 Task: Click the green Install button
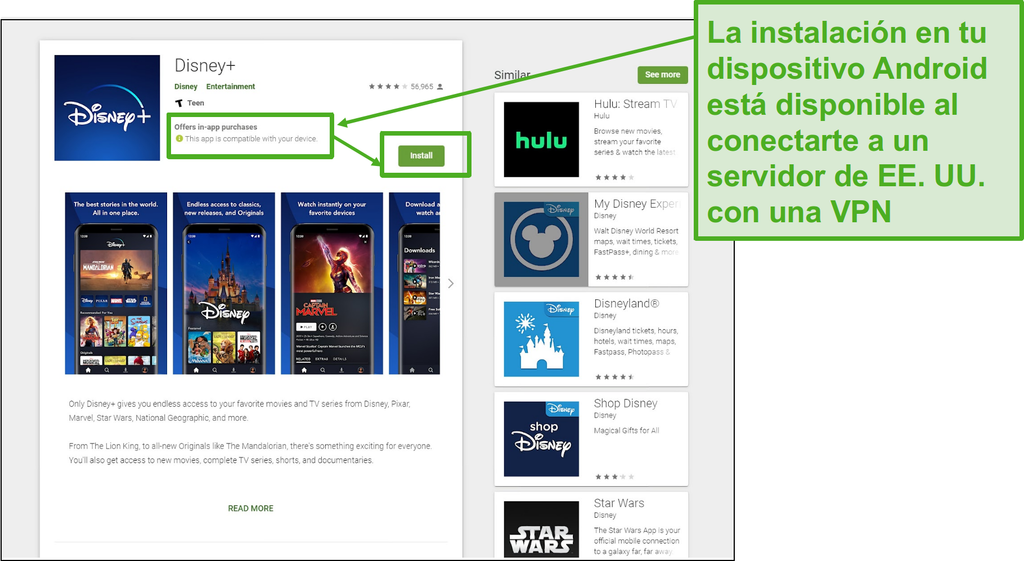pos(421,155)
